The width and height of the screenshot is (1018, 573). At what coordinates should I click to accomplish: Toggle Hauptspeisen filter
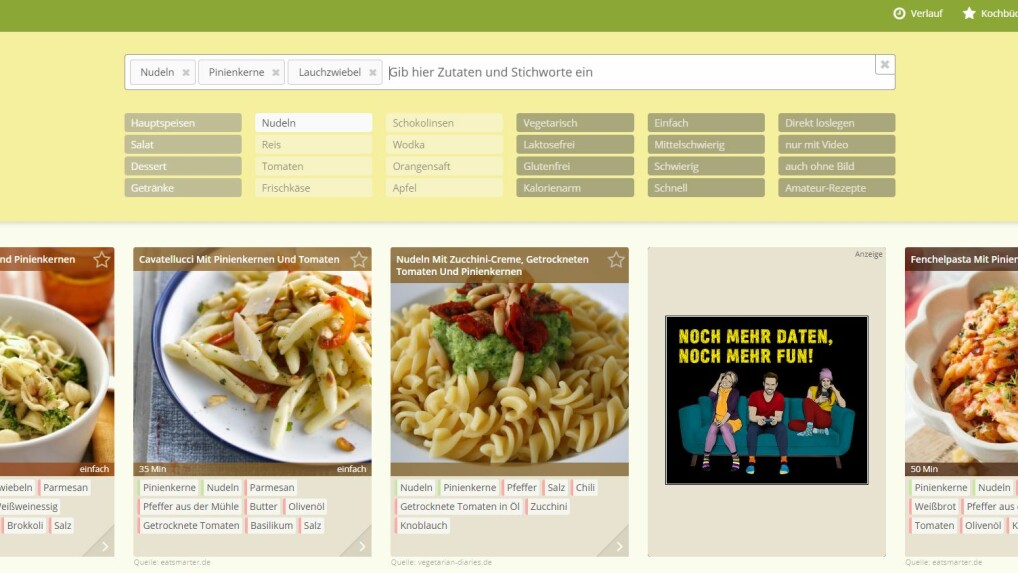coord(183,123)
